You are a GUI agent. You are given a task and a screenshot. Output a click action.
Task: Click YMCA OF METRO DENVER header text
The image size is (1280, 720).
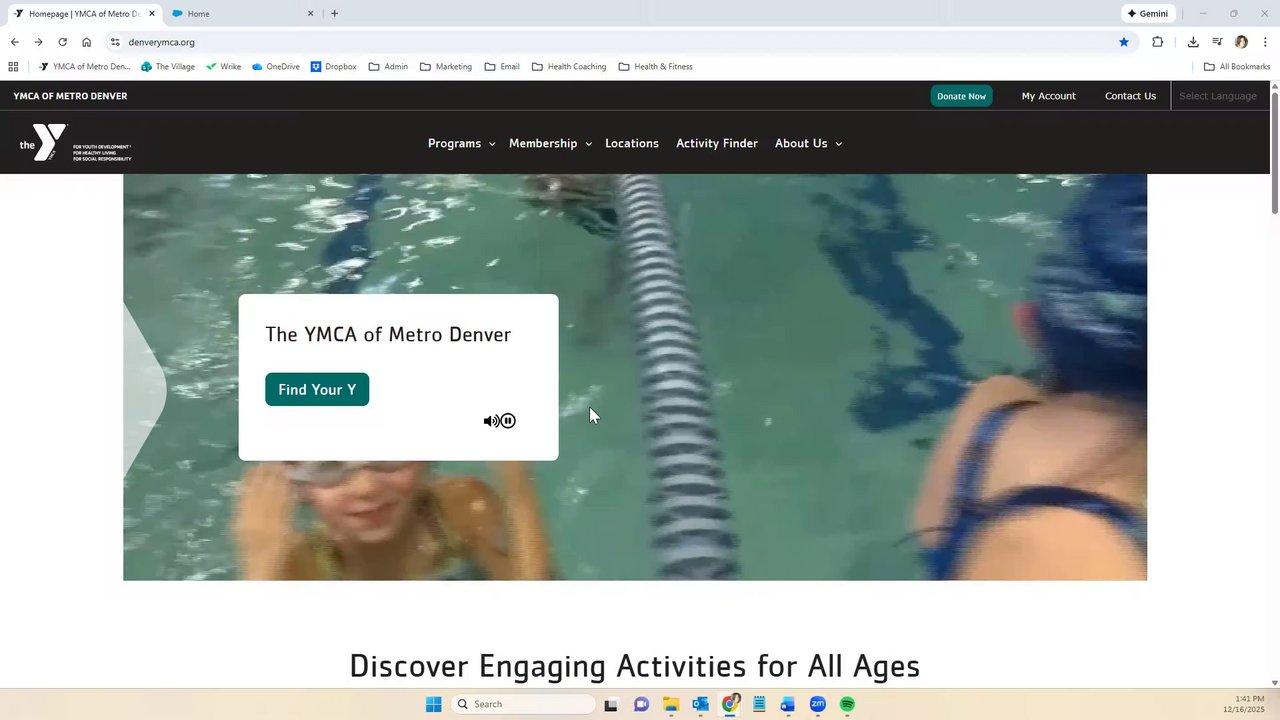[x=70, y=96]
